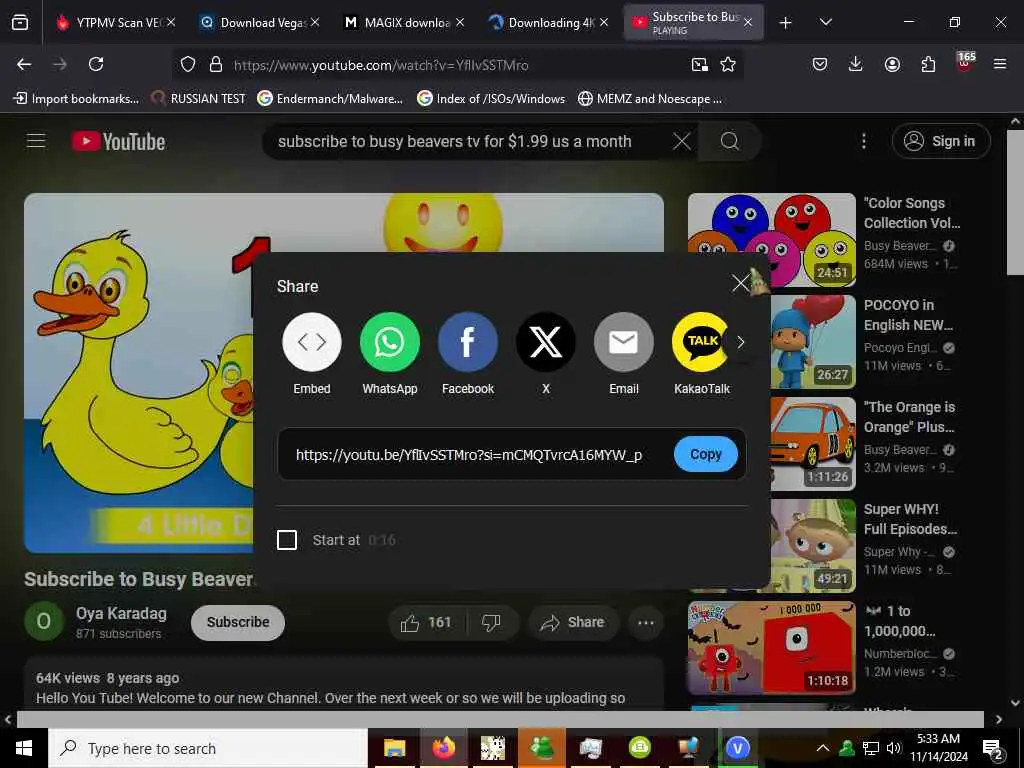The image size is (1024, 768).
Task: Open the Share button below the video
Action: 572,623
